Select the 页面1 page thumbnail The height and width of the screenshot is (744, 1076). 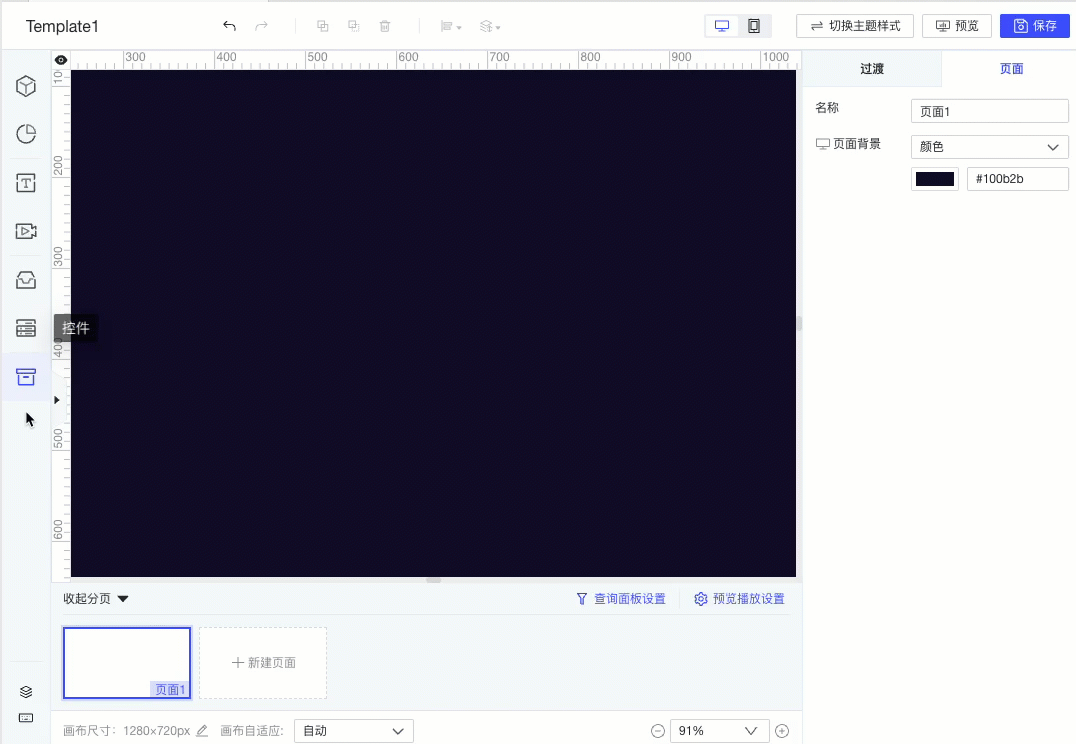[x=126, y=662]
